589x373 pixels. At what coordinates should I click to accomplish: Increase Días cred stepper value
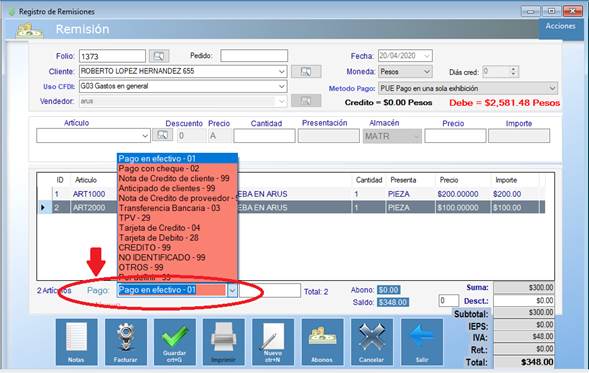513,69
